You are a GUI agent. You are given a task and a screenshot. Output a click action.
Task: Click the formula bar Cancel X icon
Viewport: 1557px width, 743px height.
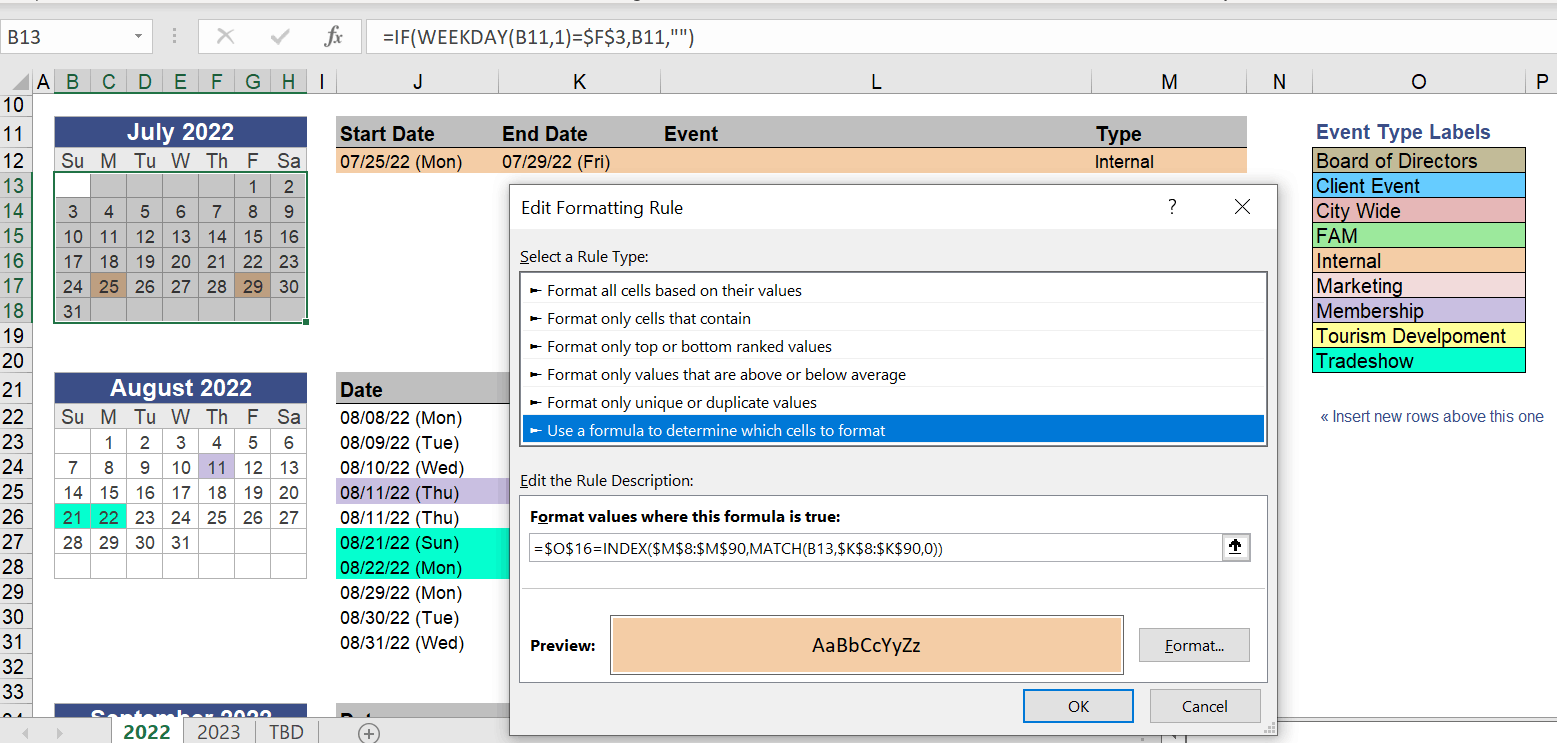click(226, 37)
